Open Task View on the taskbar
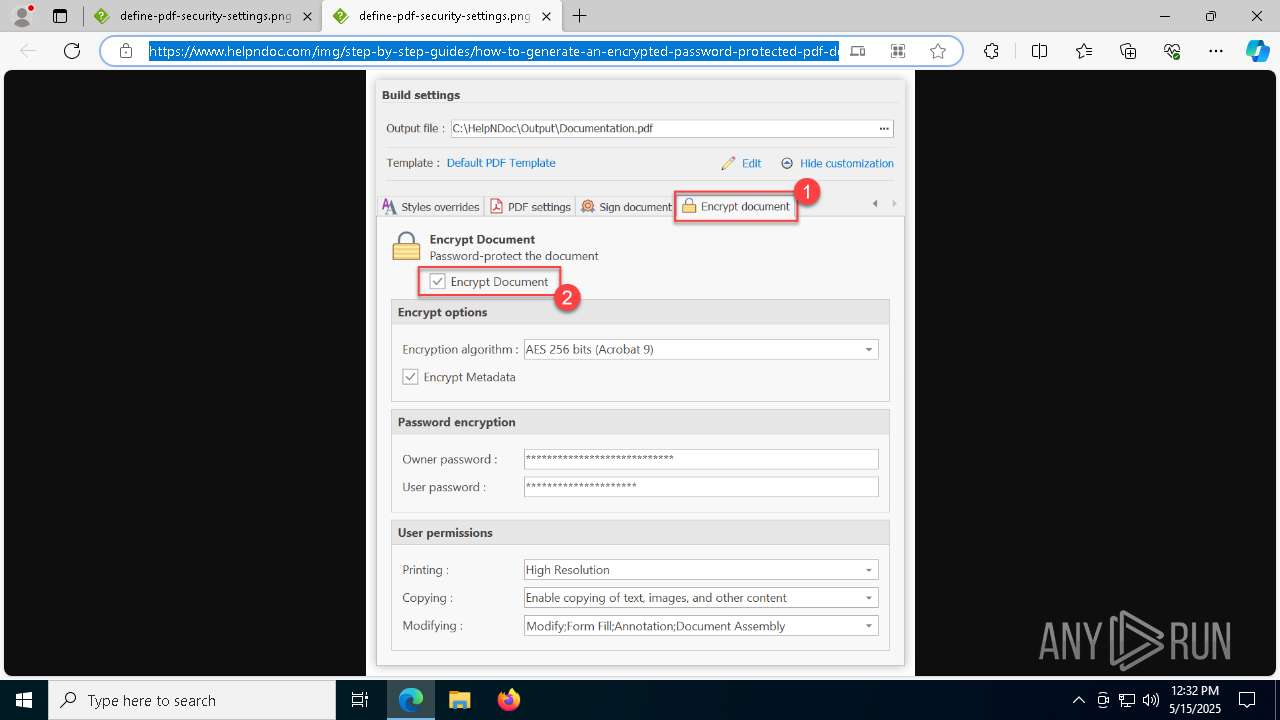 pos(360,700)
